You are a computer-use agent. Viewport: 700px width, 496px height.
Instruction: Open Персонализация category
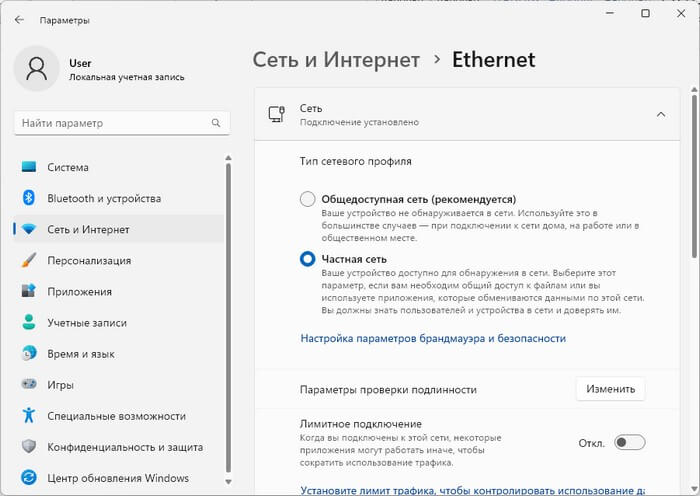119,260
